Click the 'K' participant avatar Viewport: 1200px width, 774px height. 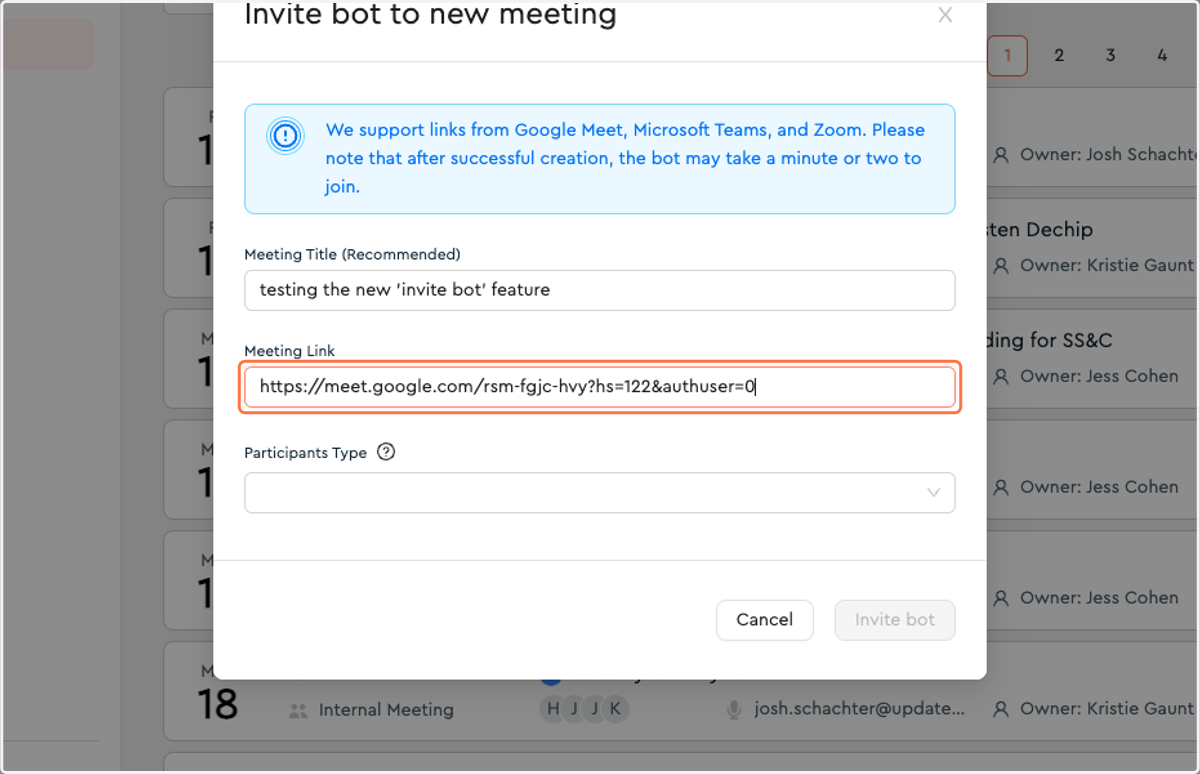615,709
